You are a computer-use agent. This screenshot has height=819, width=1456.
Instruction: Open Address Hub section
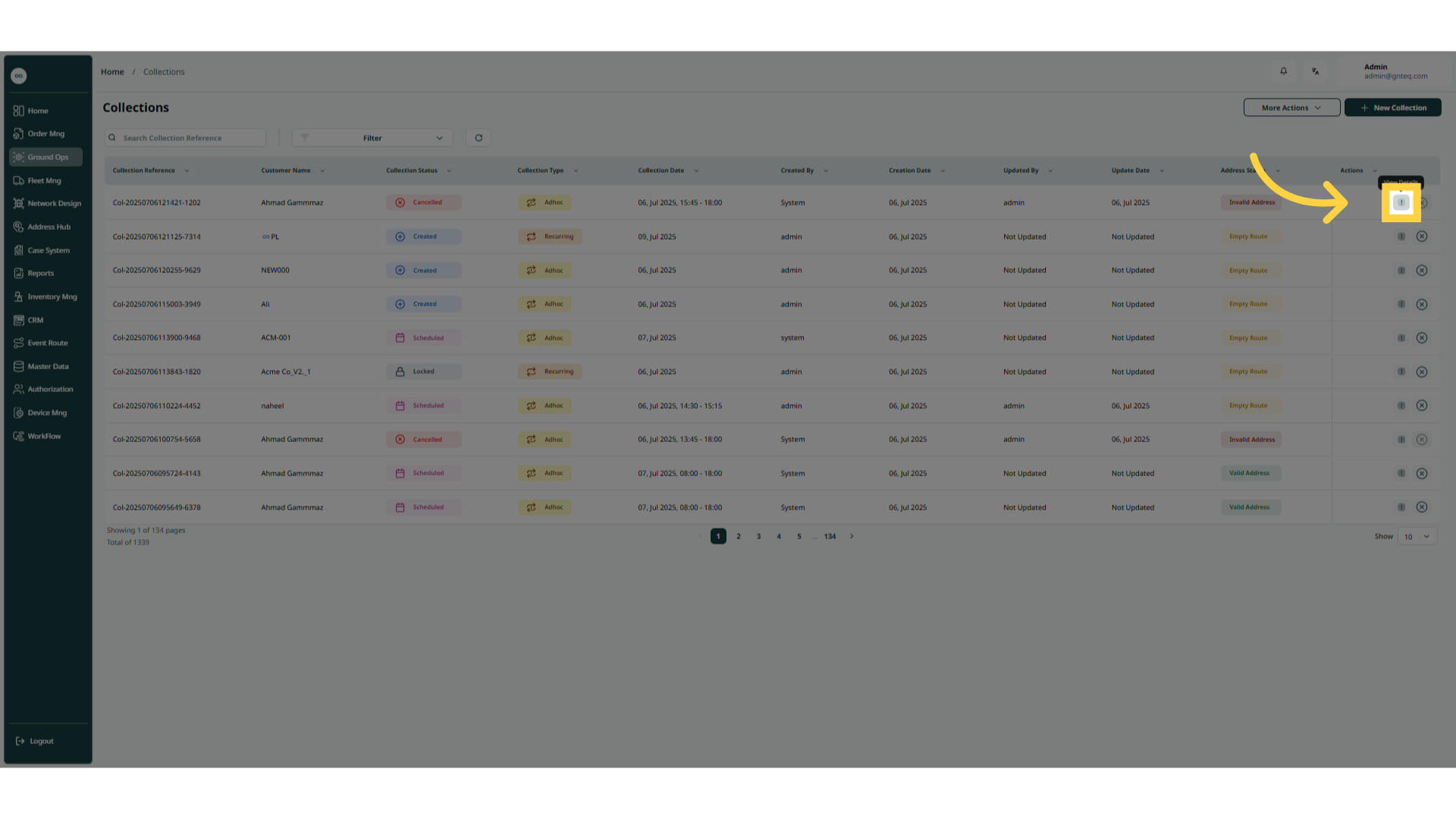click(x=42, y=227)
